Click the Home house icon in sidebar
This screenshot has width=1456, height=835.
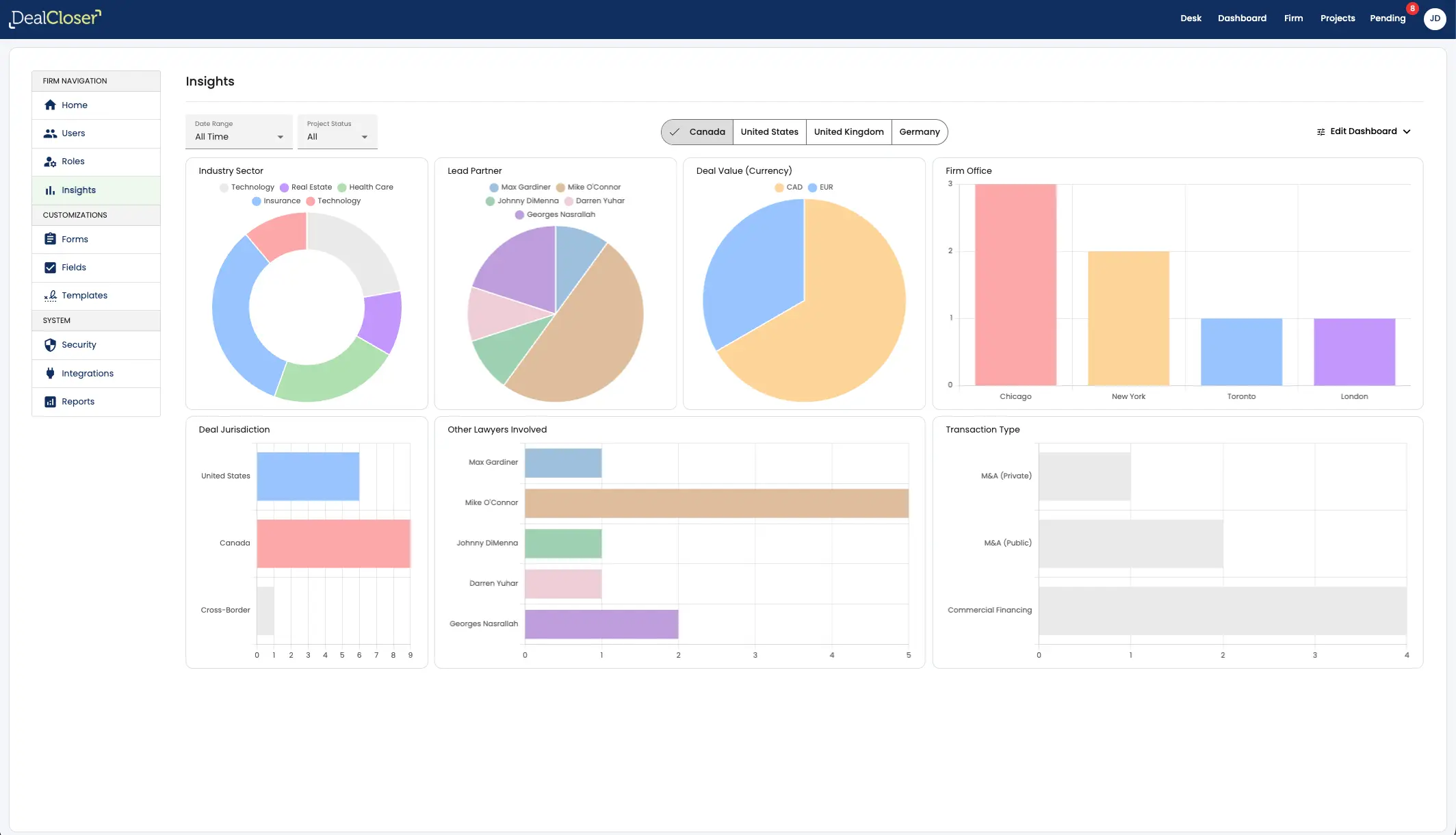pos(50,105)
